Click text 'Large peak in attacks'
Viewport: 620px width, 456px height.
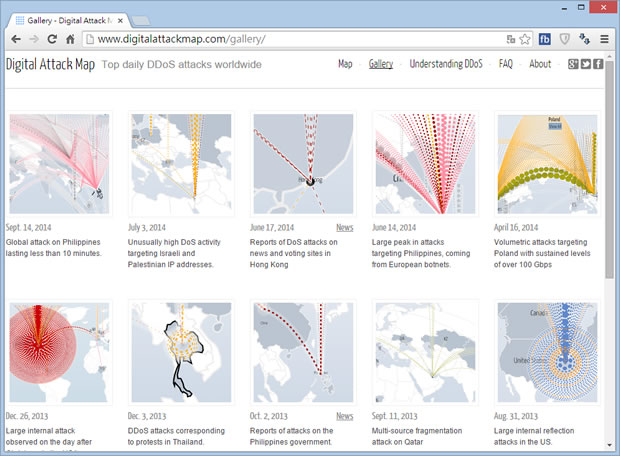[408, 242]
